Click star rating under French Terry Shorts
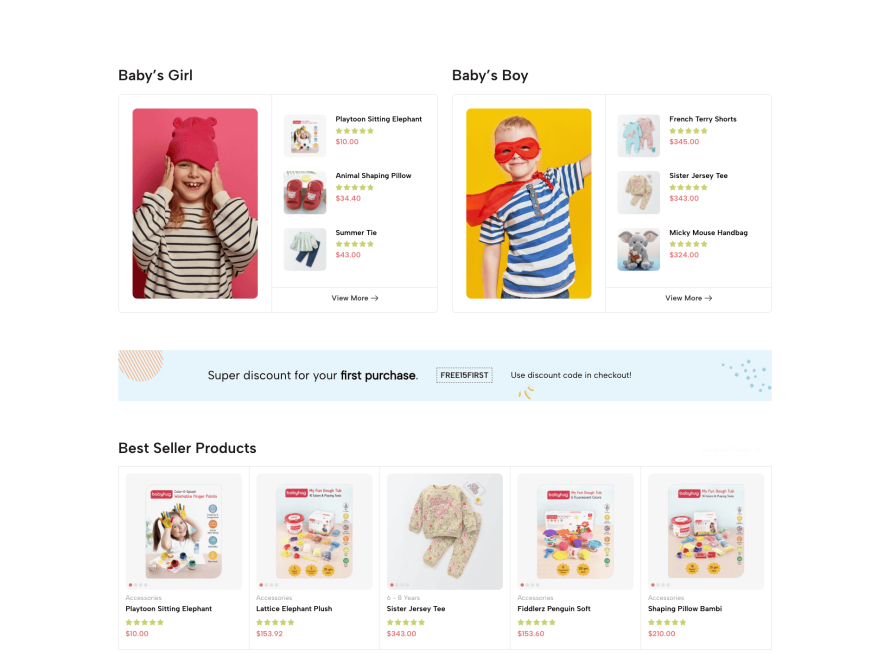Image resolution: width=890 pixels, height=664 pixels. coord(688,131)
